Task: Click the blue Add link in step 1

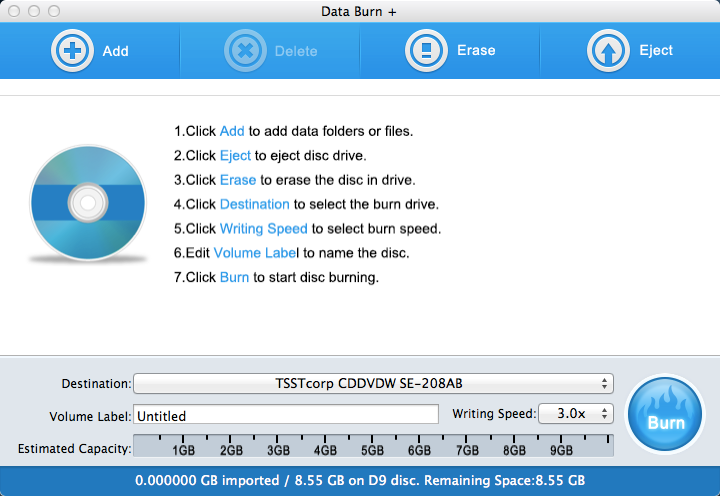Action: click(x=232, y=131)
